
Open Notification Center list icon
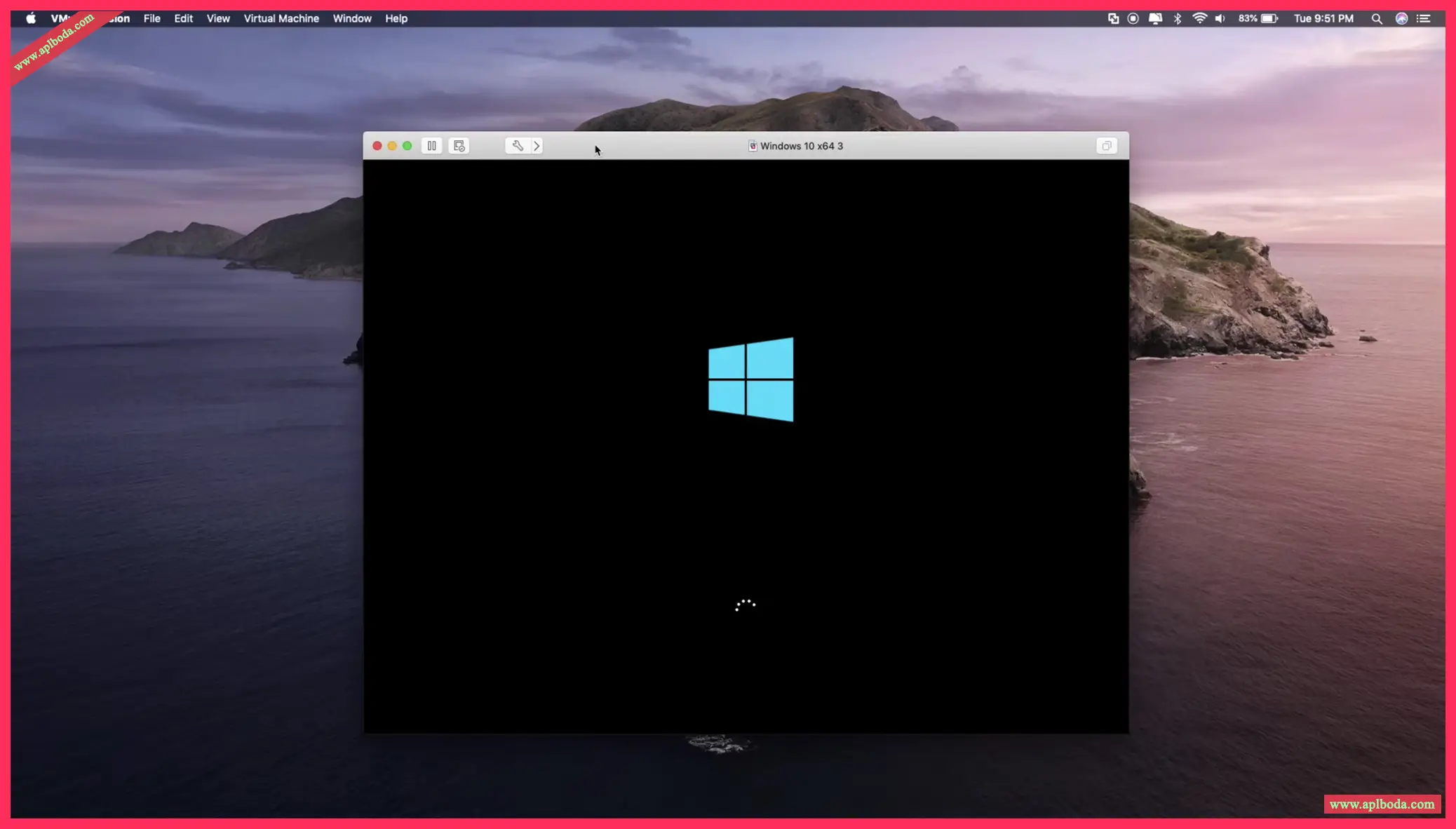1423,19
